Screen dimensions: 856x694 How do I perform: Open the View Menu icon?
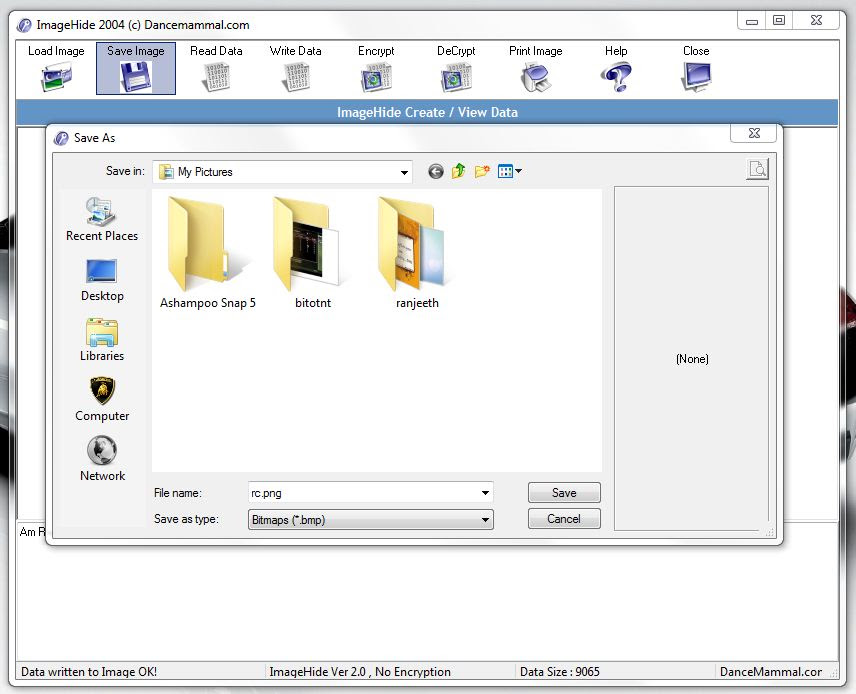[x=509, y=171]
